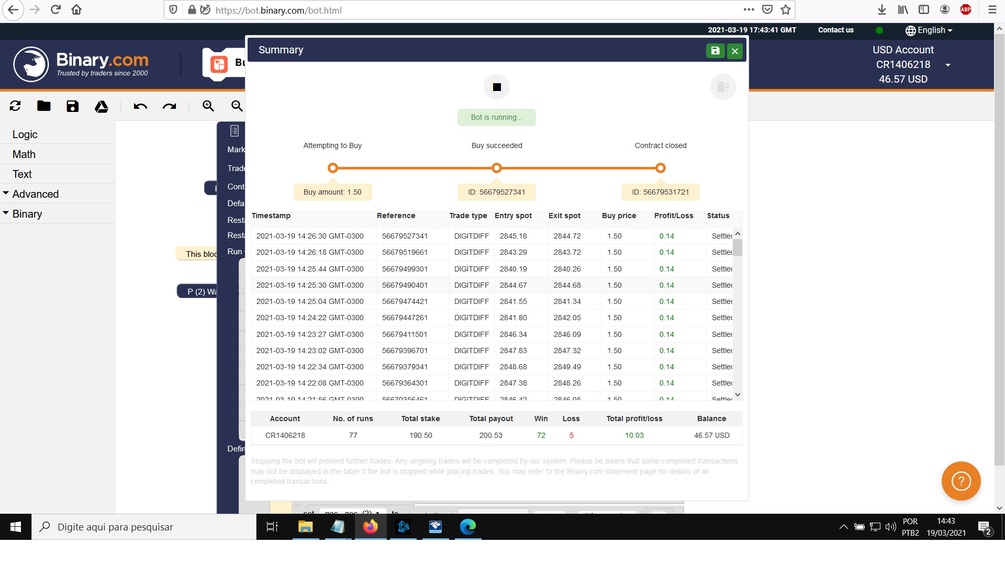The width and height of the screenshot is (1005, 565).
Task: Zoom in on the workspace
Action: 208,106
